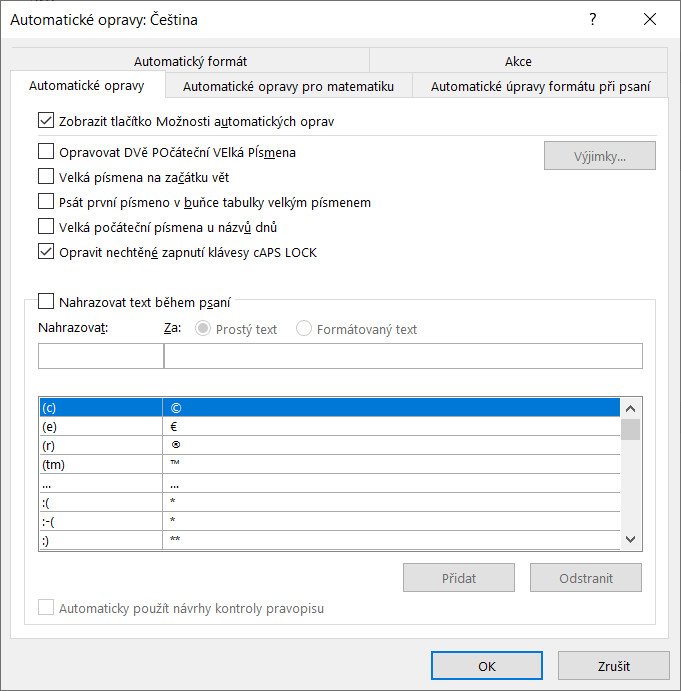Select Automatické opravy pro matematiku tab
681x691 pixels.
tap(288, 86)
